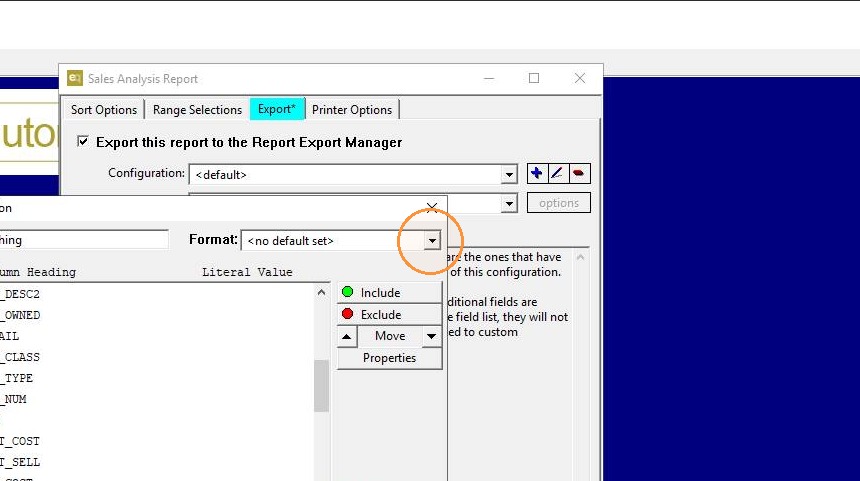This screenshot has height=481, width=860.
Task: Open the Range Selections tab
Action: (197, 110)
